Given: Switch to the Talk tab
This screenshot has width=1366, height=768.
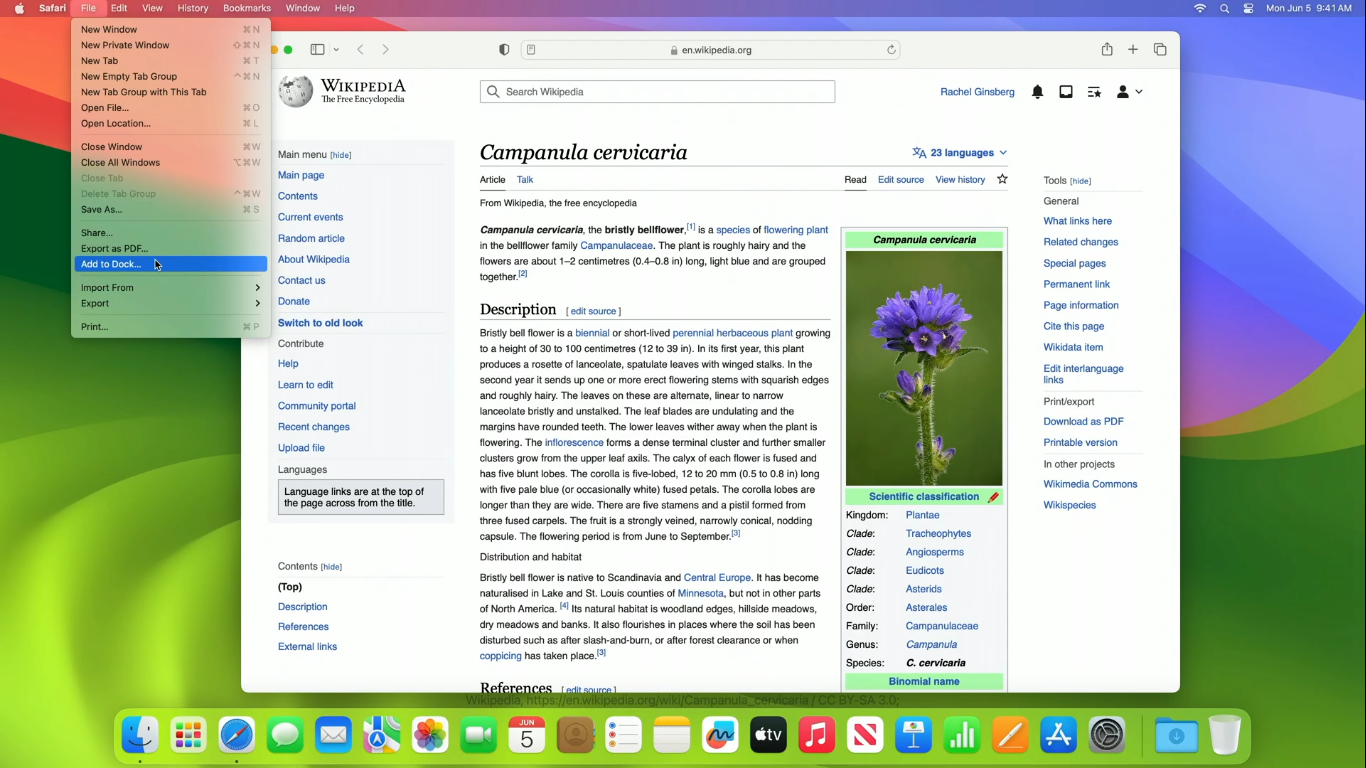Looking at the screenshot, I should (x=525, y=180).
